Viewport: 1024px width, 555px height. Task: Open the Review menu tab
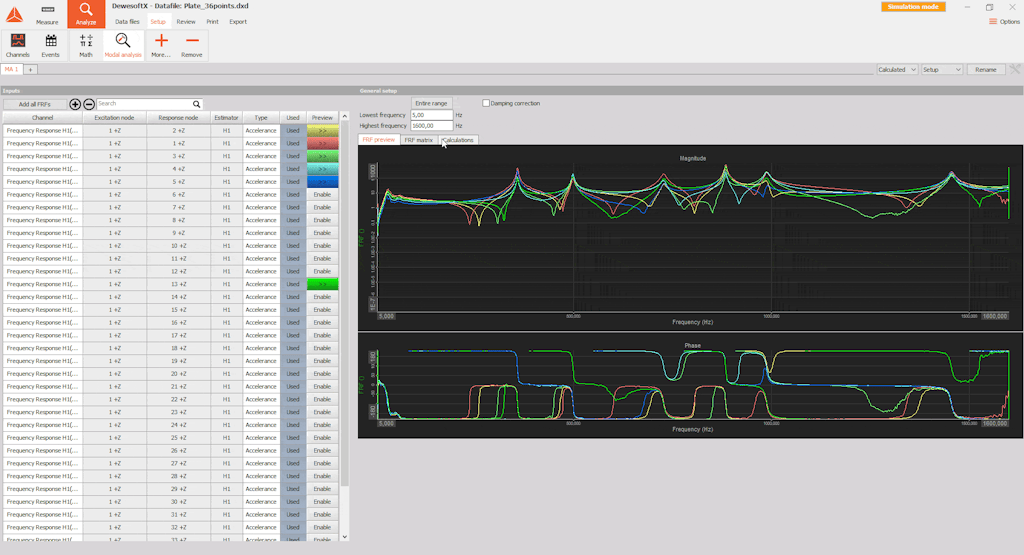click(186, 22)
